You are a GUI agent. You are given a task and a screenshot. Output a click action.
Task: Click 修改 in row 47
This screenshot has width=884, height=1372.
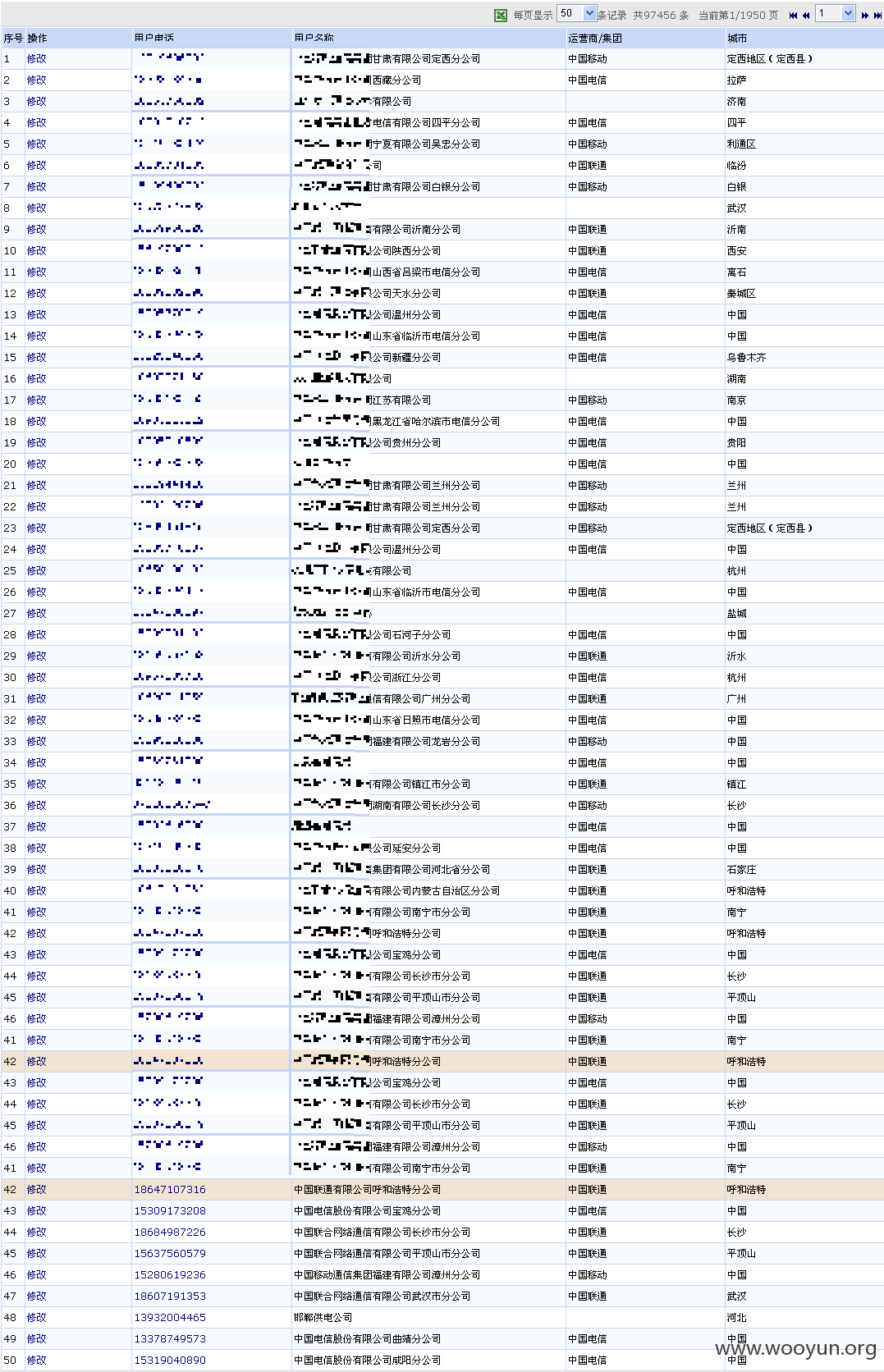pos(37,1297)
